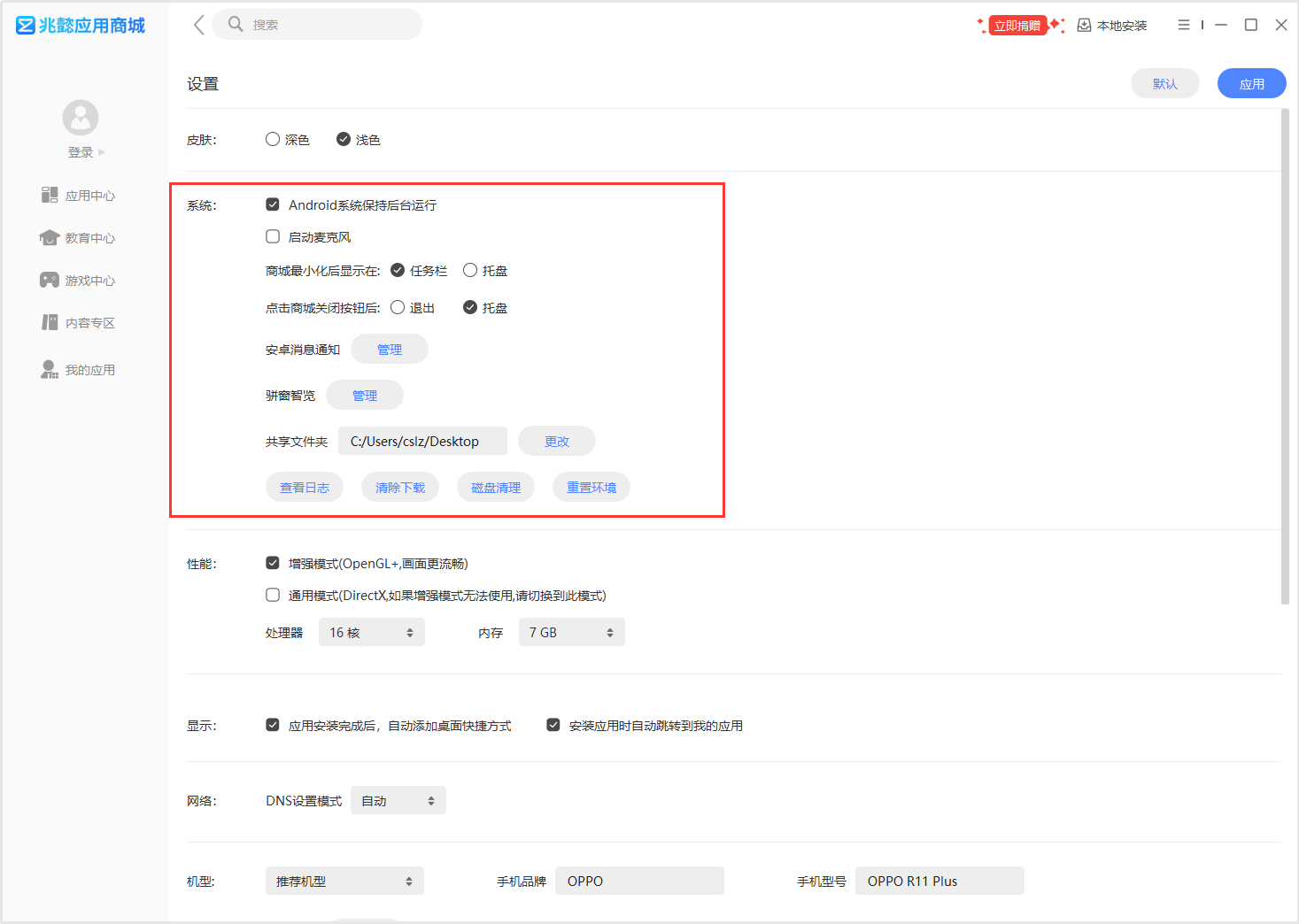Click the settings page vertical scrollbar
The height and width of the screenshot is (924, 1299).
click(x=1285, y=354)
